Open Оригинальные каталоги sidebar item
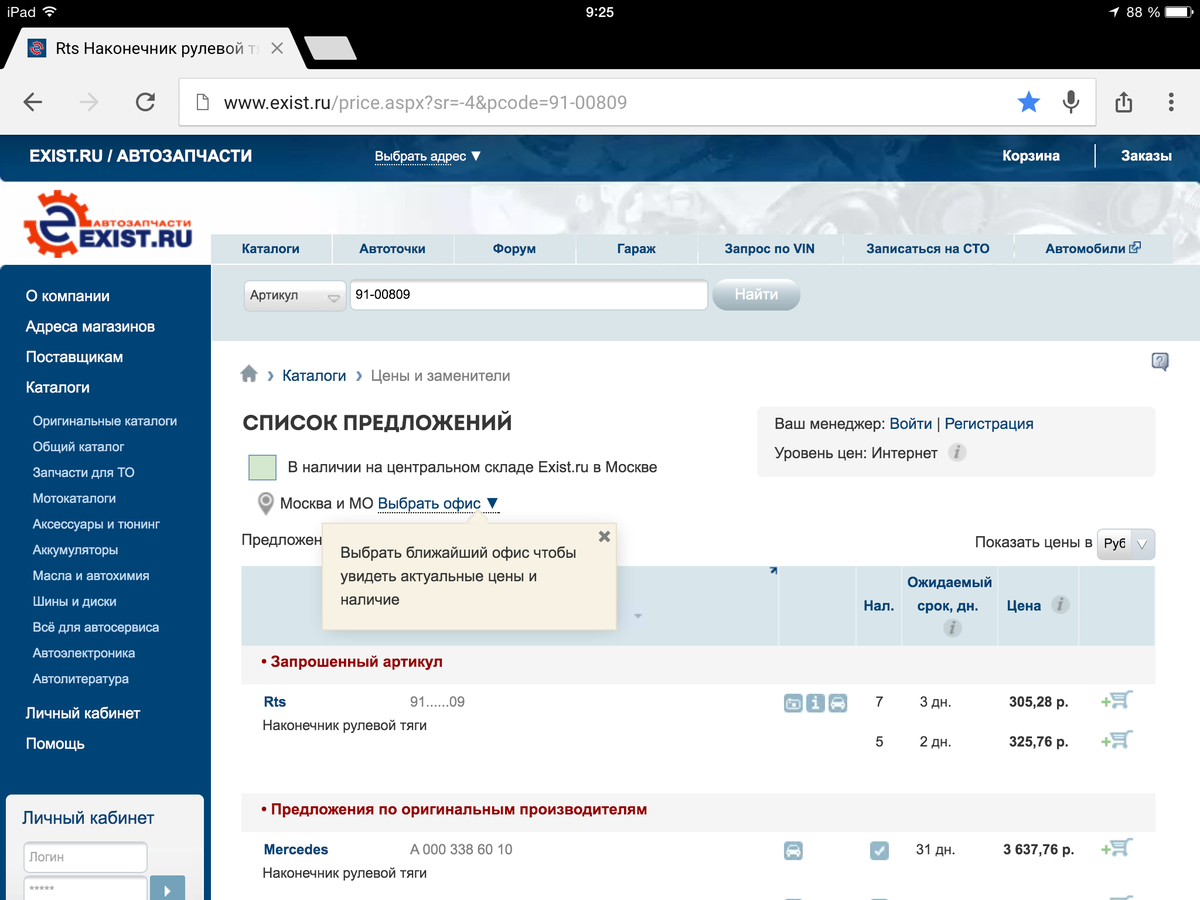Screen dimensions: 1200x900 click(105, 421)
